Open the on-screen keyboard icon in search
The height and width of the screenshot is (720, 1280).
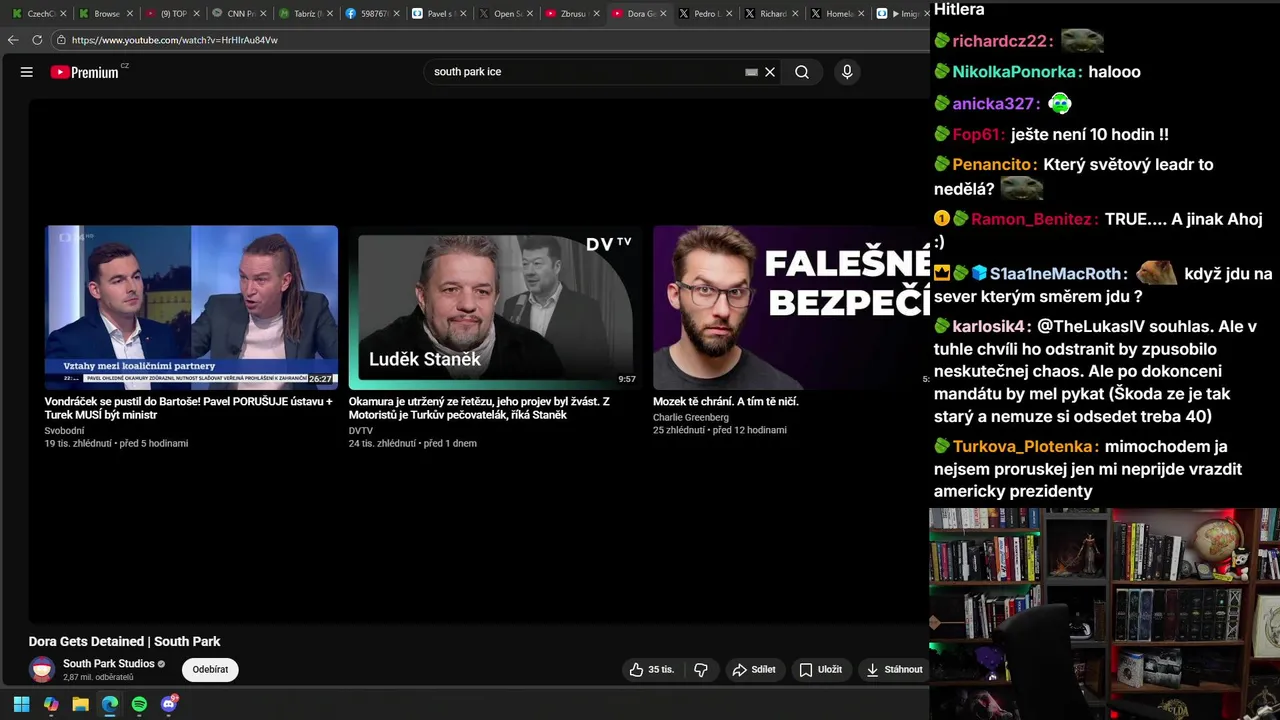pos(751,72)
